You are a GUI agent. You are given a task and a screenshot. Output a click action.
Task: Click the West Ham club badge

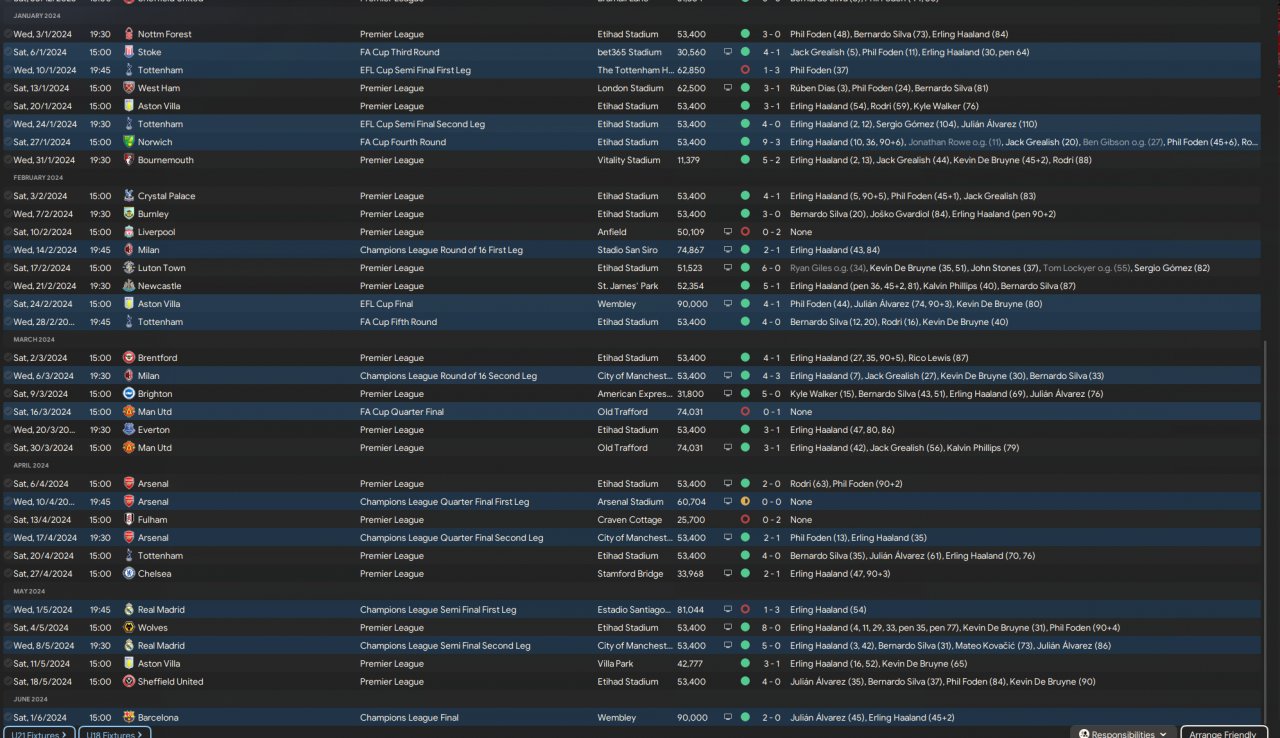pyautogui.click(x=129, y=88)
